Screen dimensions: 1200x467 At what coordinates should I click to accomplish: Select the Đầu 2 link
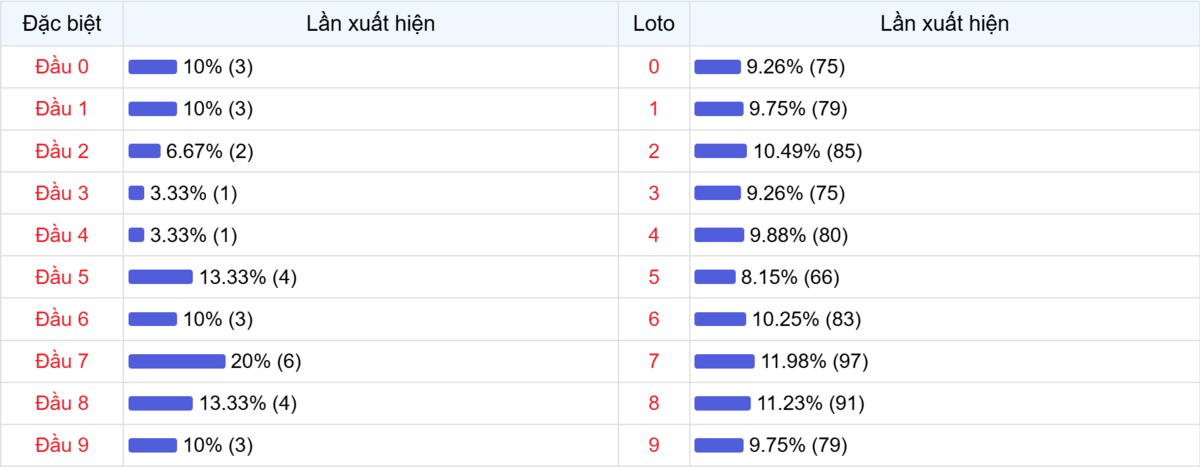tap(62, 151)
